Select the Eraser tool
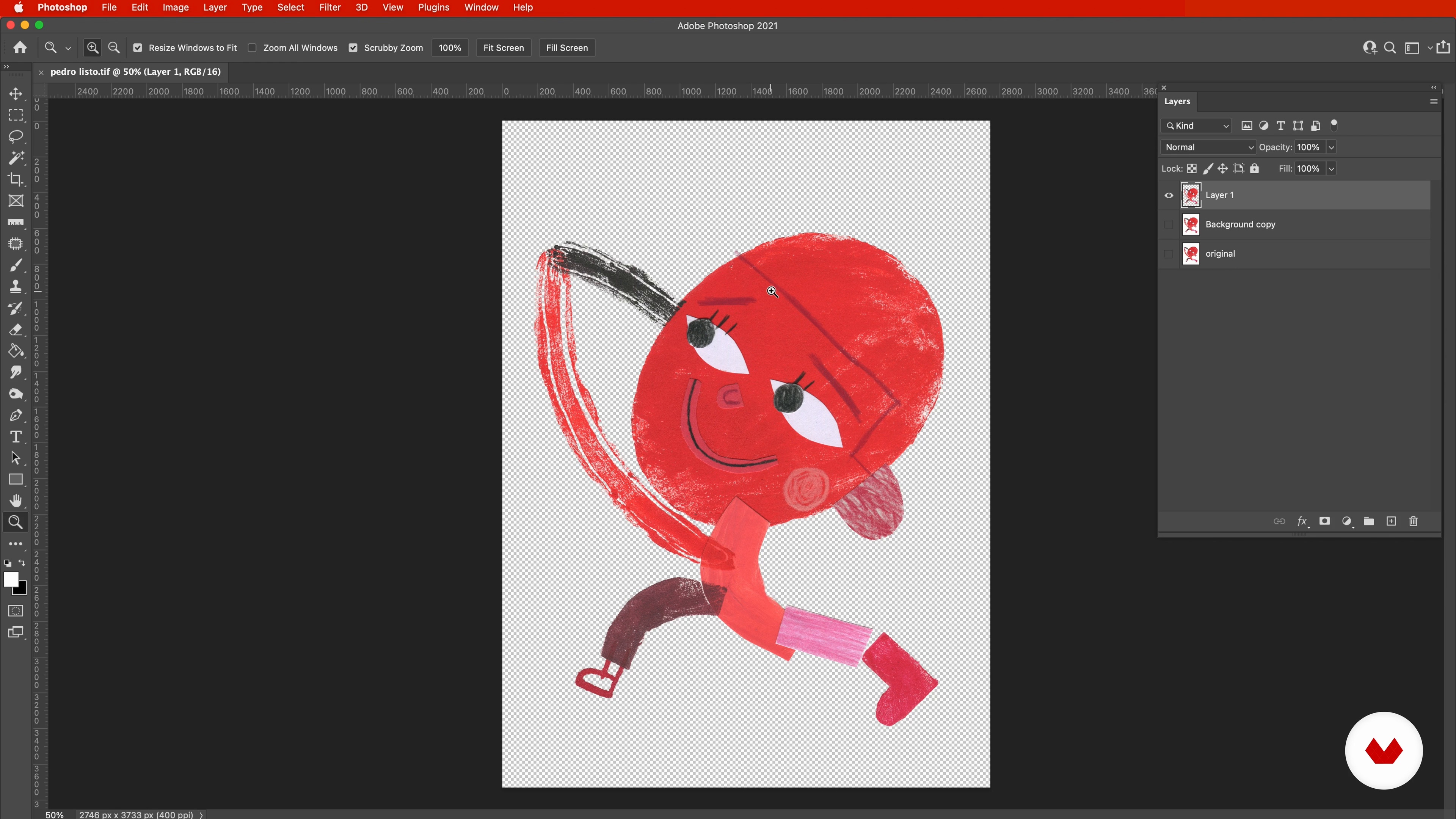Viewport: 1456px width, 819px height. tap(16, 329)
